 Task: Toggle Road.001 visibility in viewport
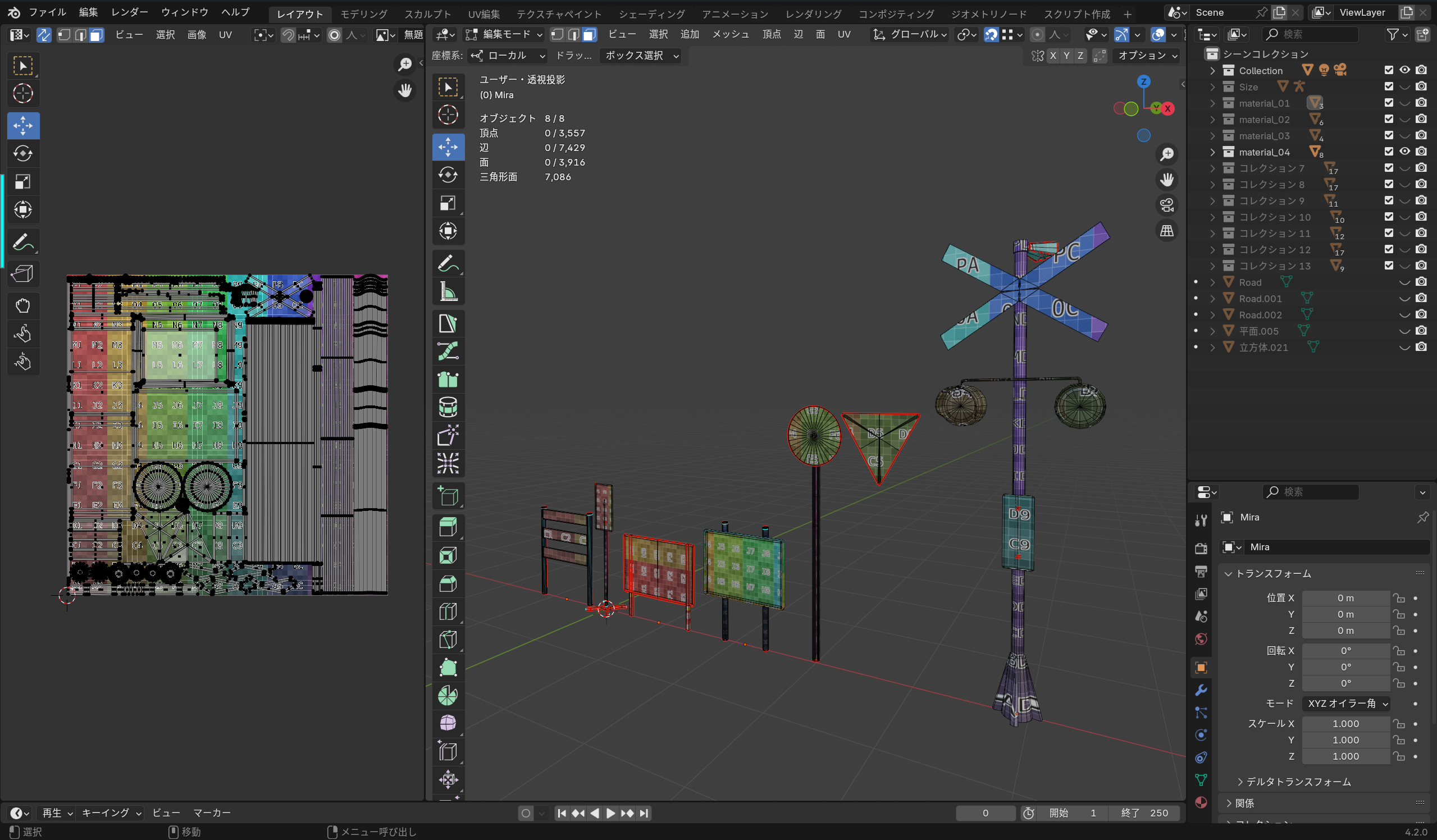click(1404, 299)
